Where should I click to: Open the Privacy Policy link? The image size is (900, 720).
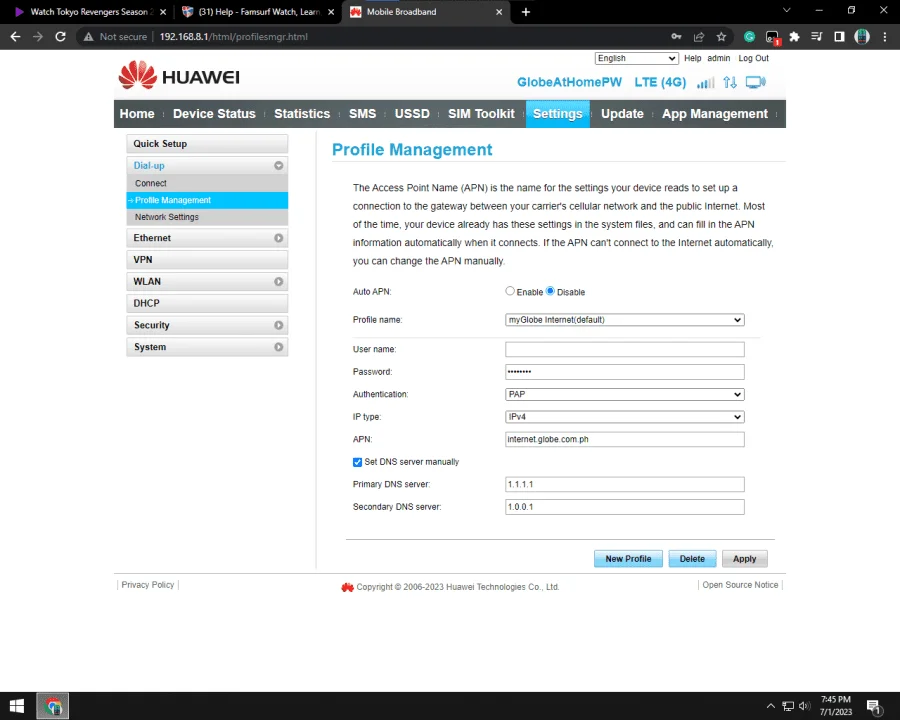(x=148, y=584)
